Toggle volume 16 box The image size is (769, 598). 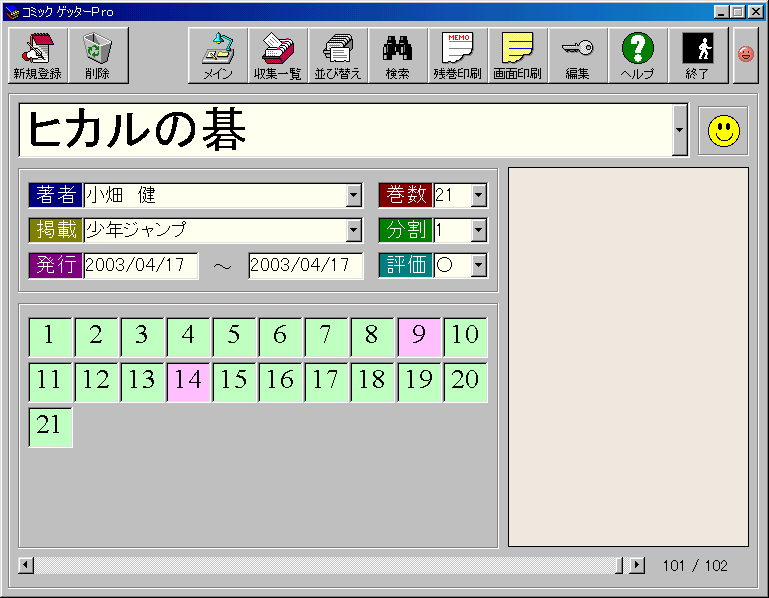281,382
